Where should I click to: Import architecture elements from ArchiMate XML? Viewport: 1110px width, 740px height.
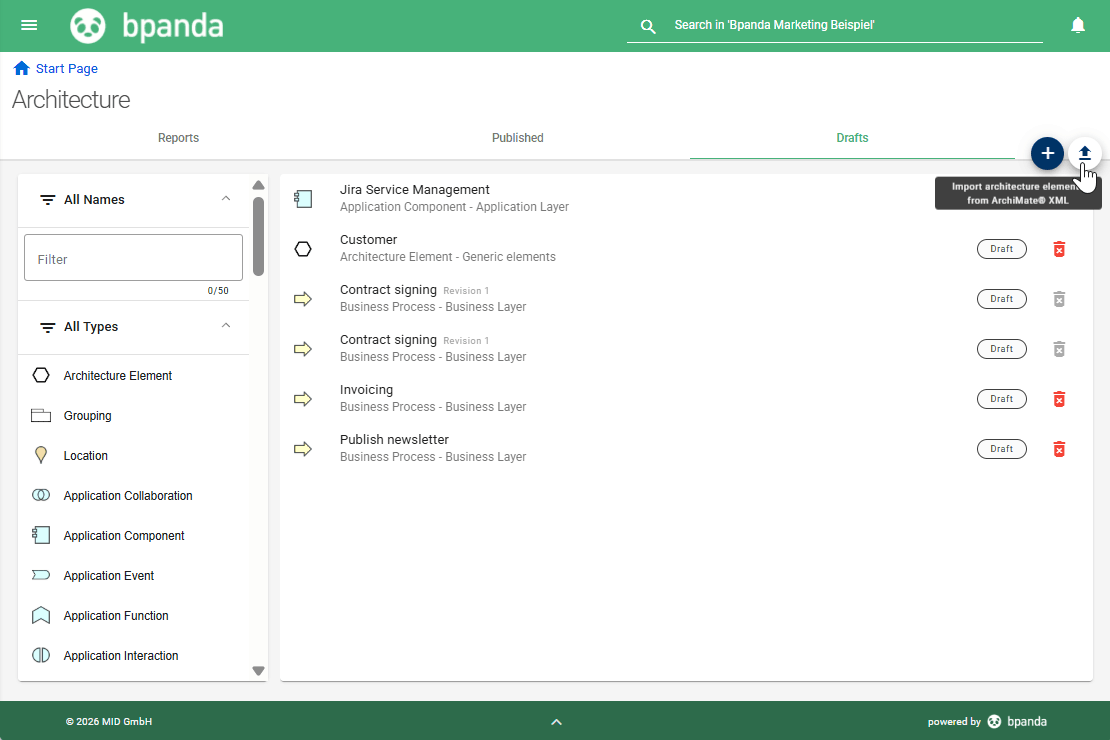click(x=1085, y=154)
